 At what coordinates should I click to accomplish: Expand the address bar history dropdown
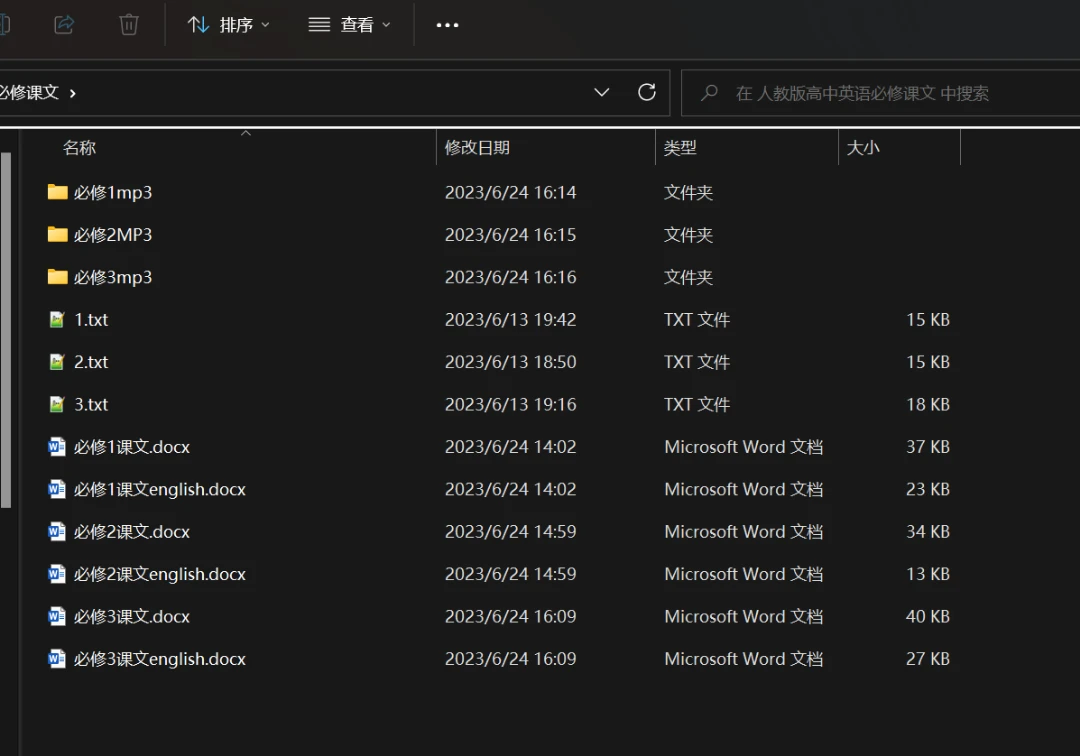tap(601, 92)
